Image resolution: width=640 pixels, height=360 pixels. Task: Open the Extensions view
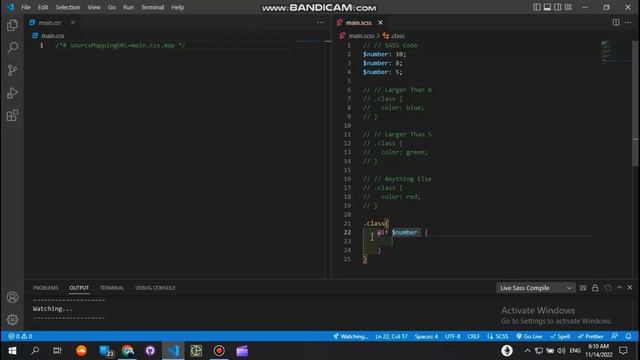click(x=12, y=115)
